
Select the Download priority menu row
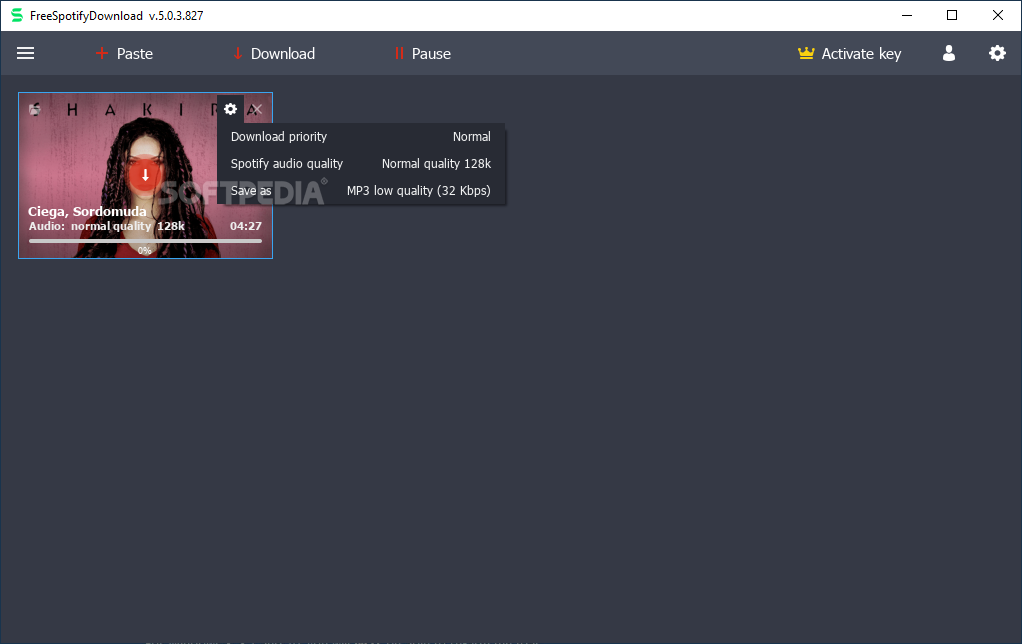[x=361, y=137]
